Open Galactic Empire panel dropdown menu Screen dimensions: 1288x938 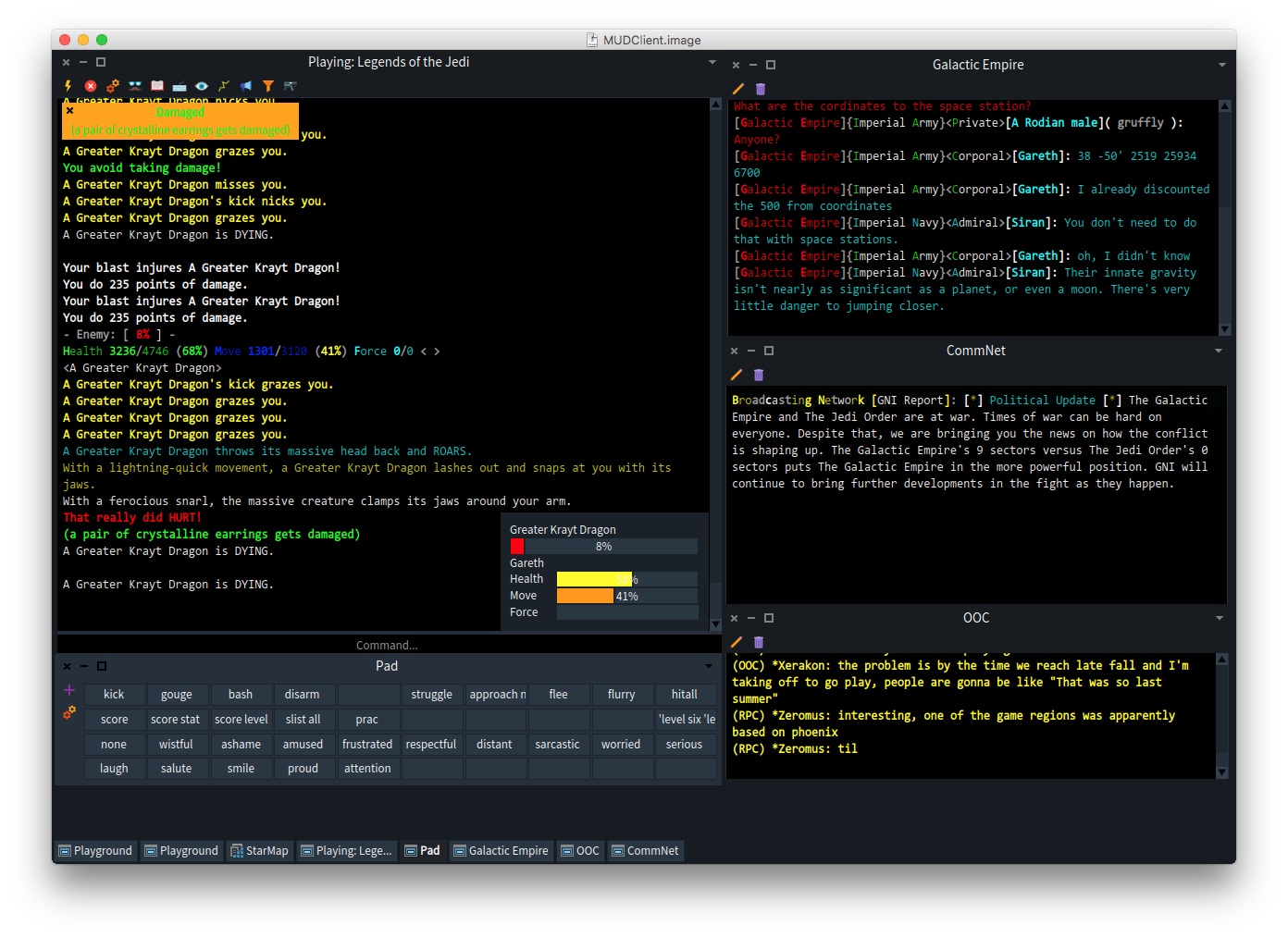coord(1222,65)
